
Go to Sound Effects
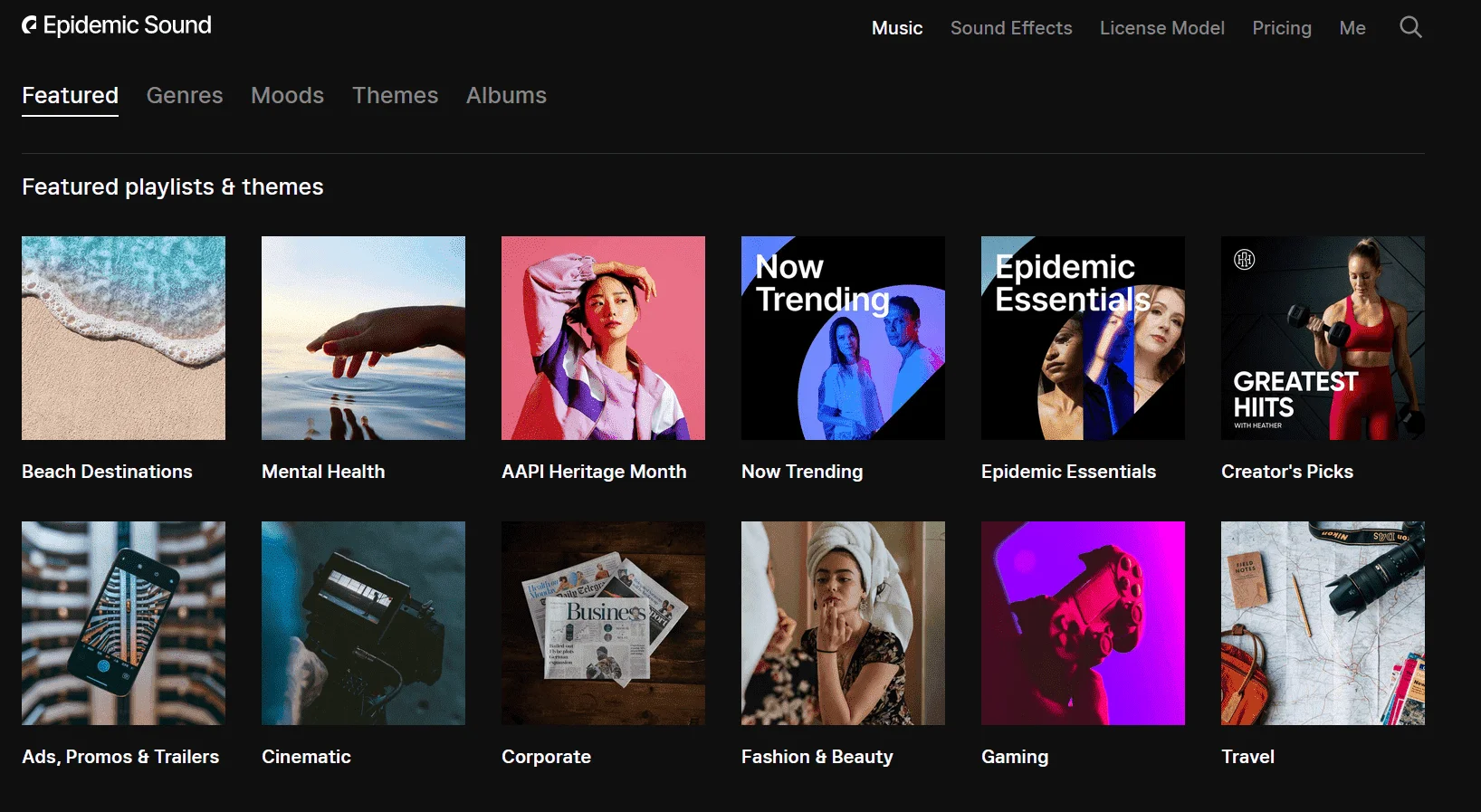[x=1011, y=28]
